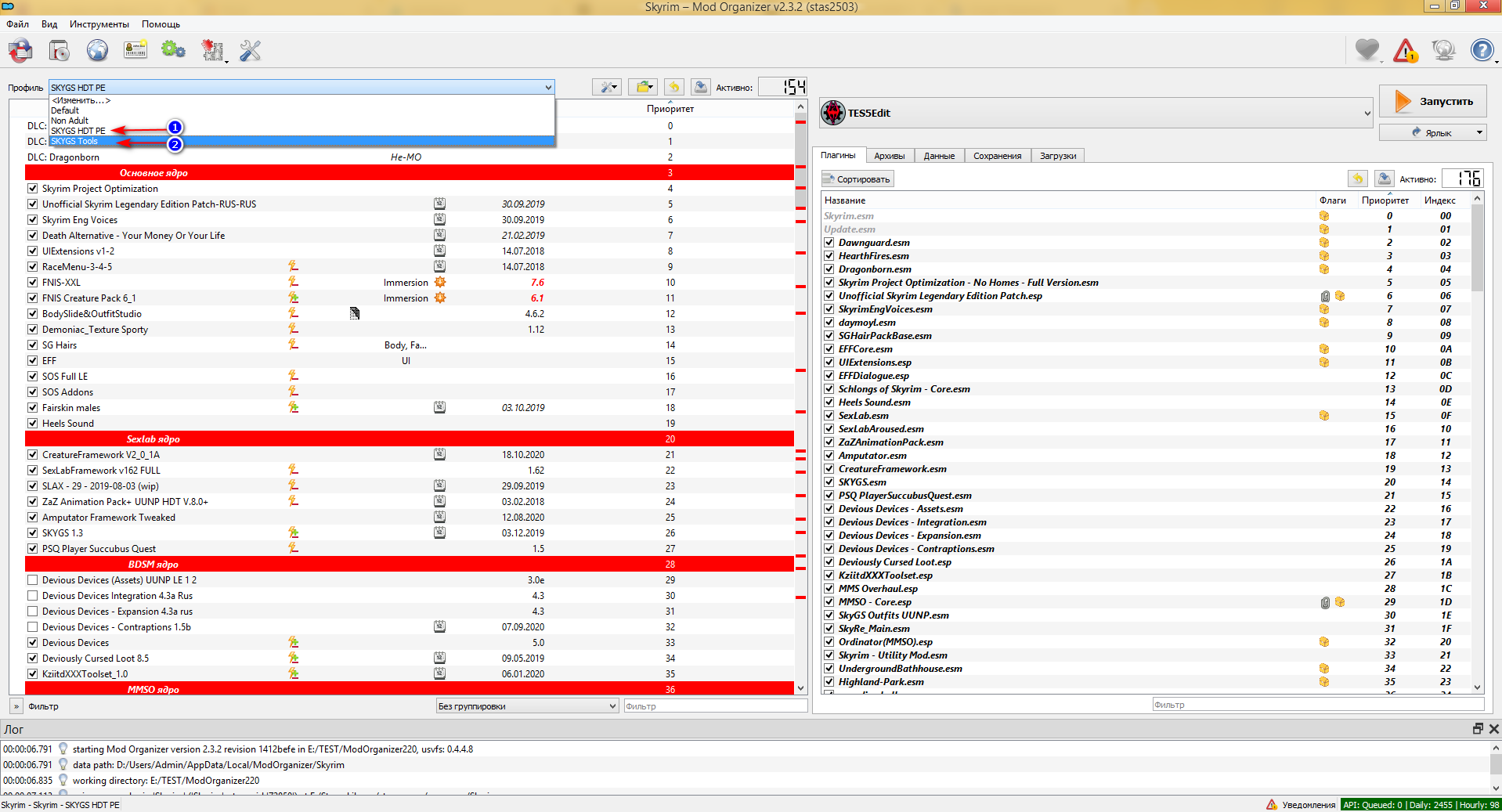Viewport: 1502px width, 812px height.
Task: Open the Profiles ID card icon
Action: click(135, 51)
